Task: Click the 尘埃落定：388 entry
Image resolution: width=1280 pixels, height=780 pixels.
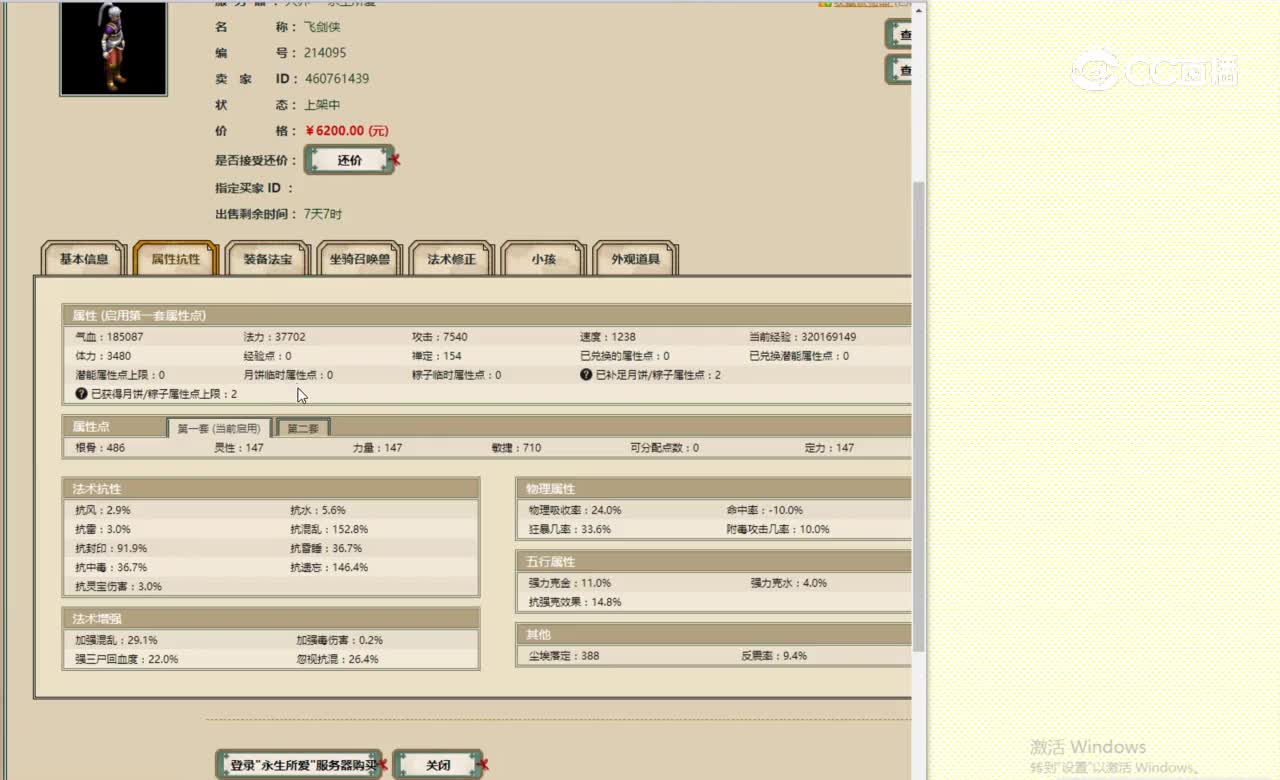Action: tap(564, 656)
